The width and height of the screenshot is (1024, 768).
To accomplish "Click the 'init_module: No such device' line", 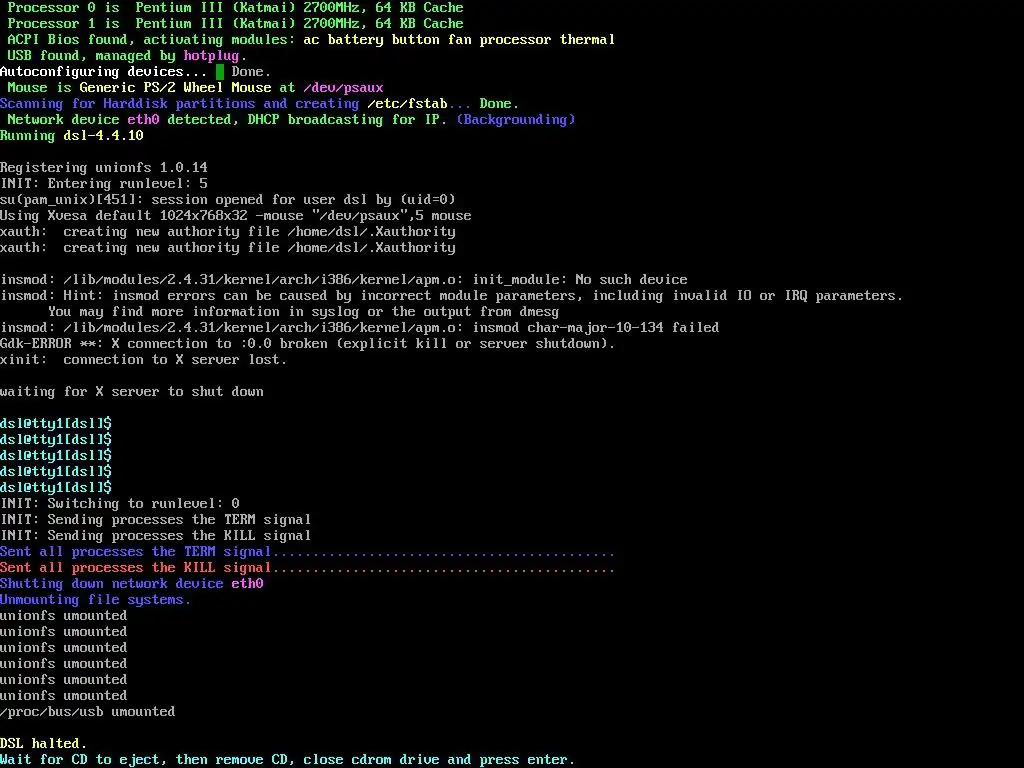I will [344, 280].
